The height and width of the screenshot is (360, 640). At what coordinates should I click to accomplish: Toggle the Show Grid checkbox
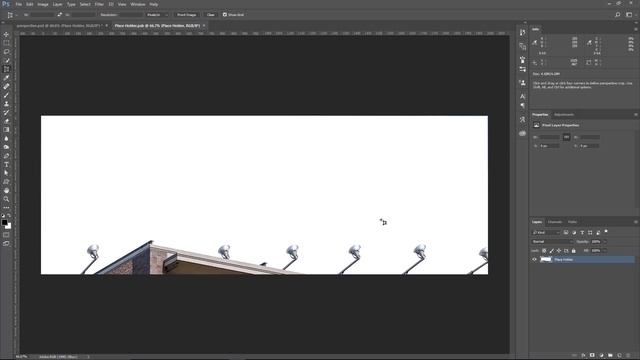pos(224,15)
